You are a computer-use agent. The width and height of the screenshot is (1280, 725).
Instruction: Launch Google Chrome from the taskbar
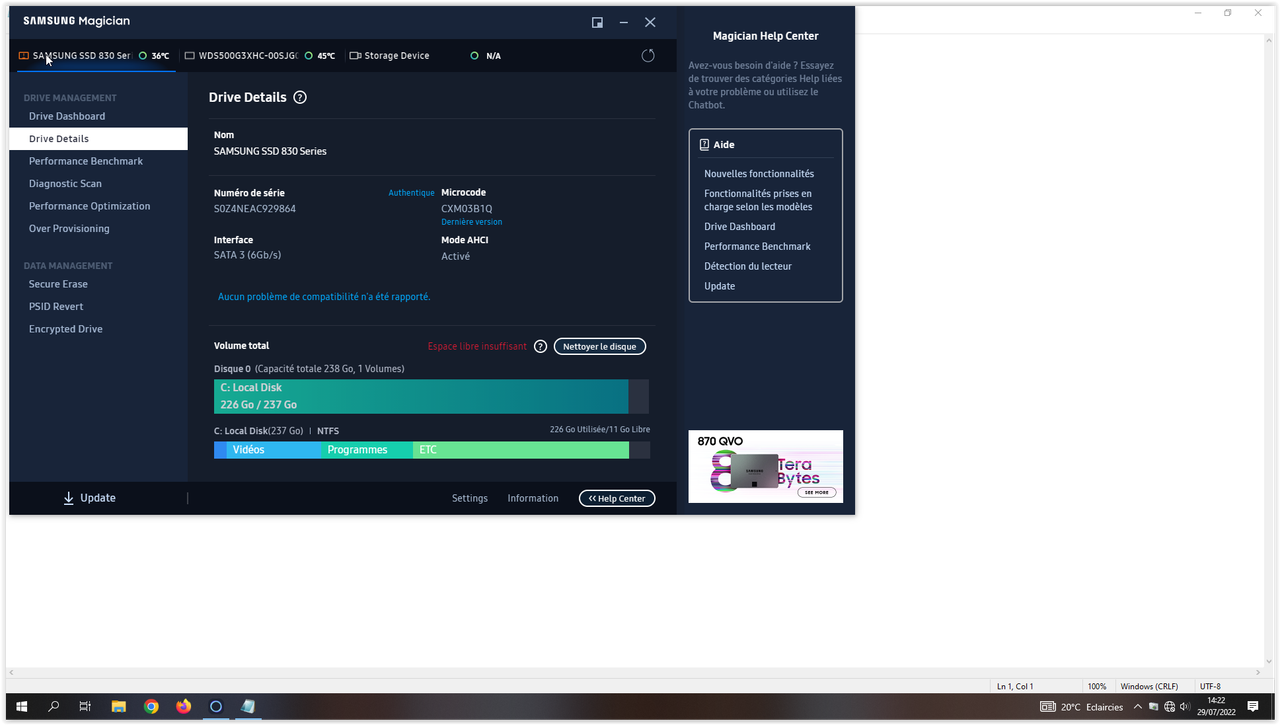tap(151, 707)
